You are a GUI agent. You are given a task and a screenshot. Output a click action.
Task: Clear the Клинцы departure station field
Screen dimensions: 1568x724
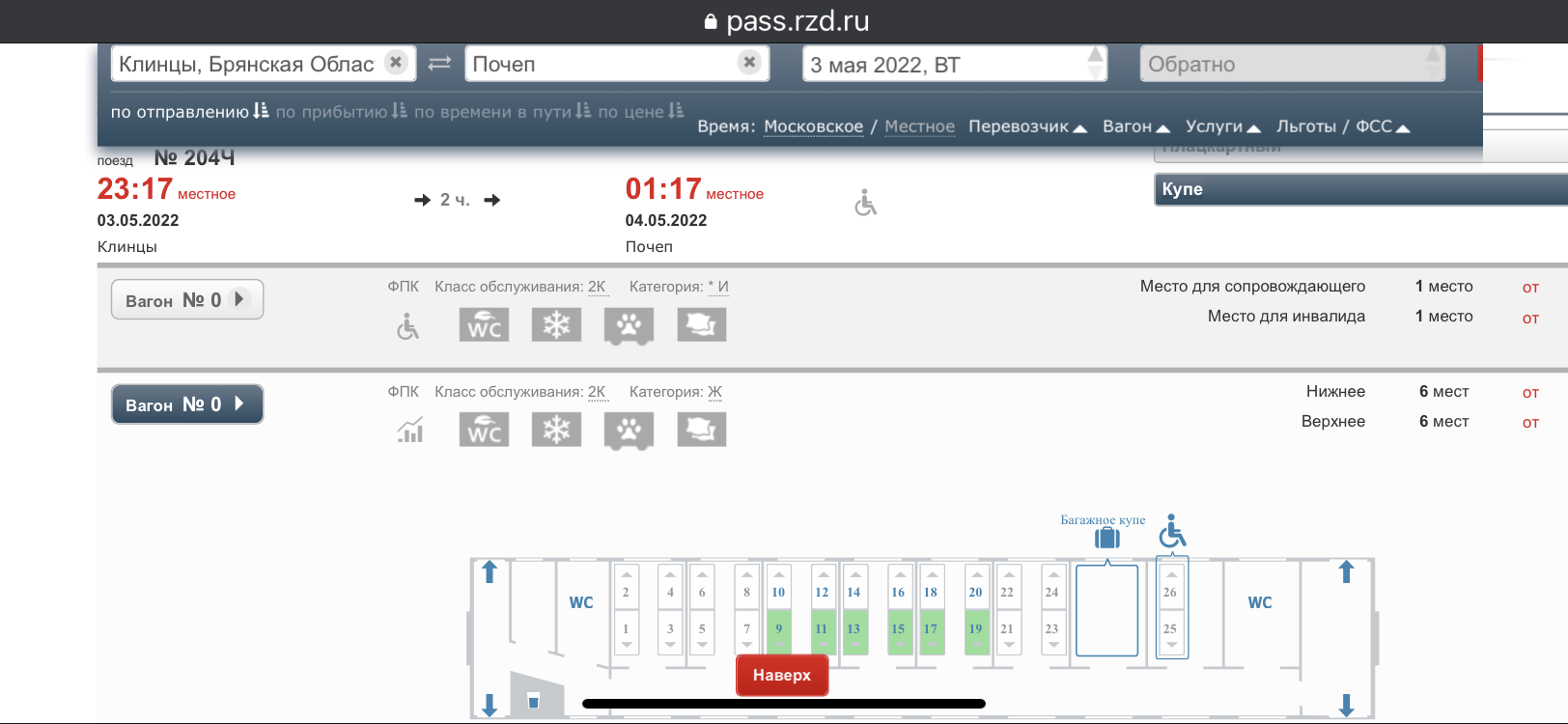point(396,63)
